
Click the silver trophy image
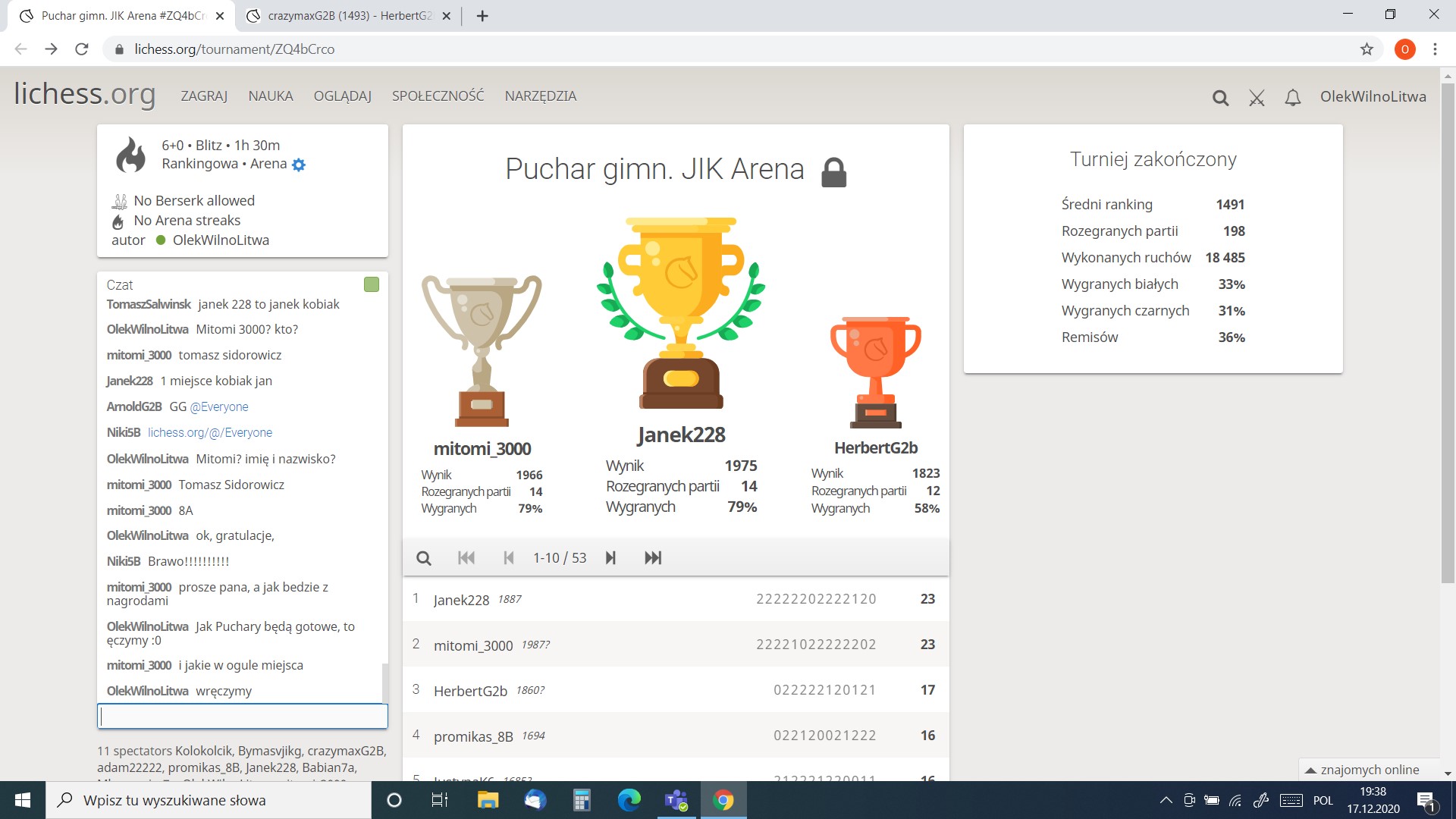pos(482,350)
